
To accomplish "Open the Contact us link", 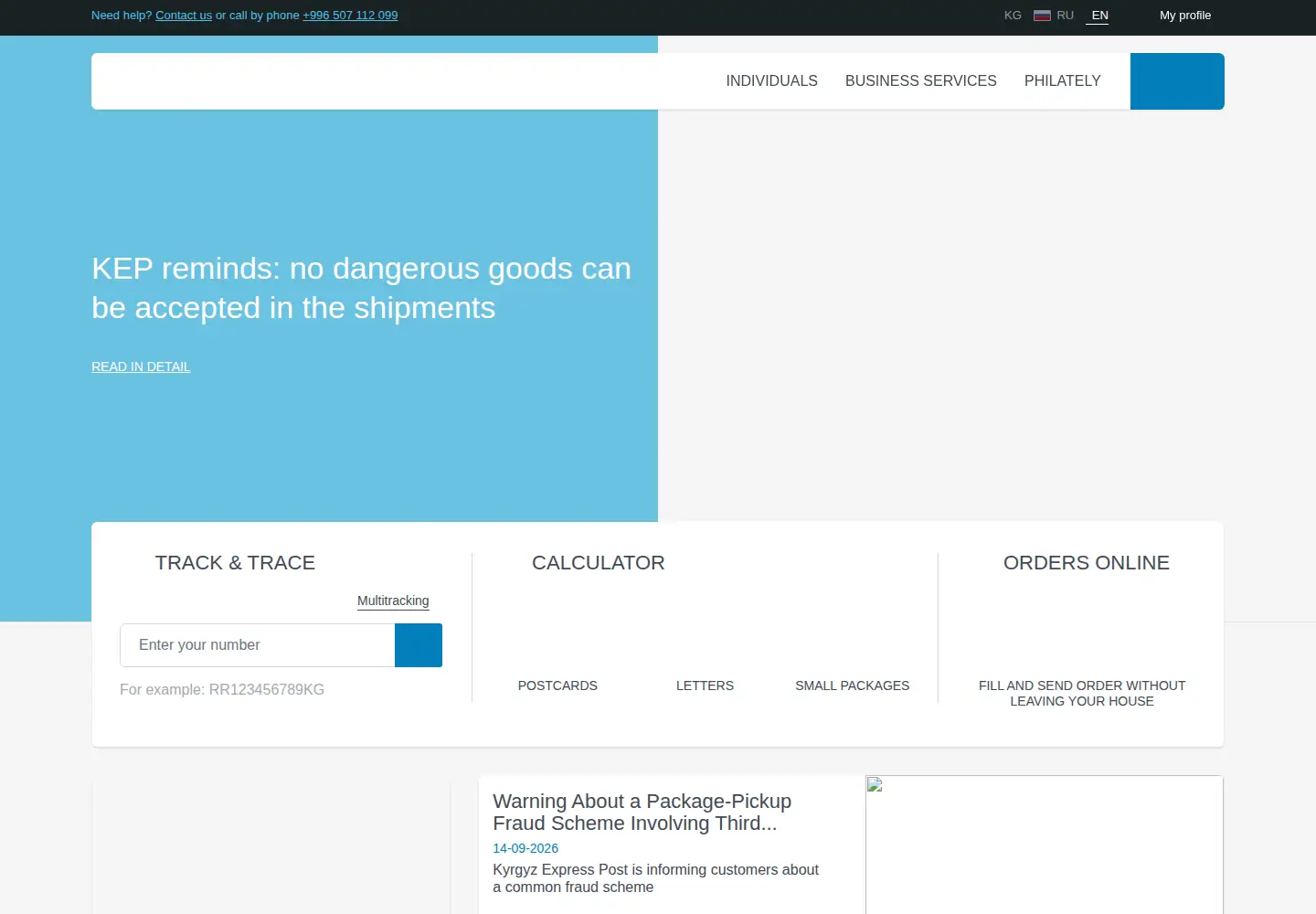I will coord(184,16).
